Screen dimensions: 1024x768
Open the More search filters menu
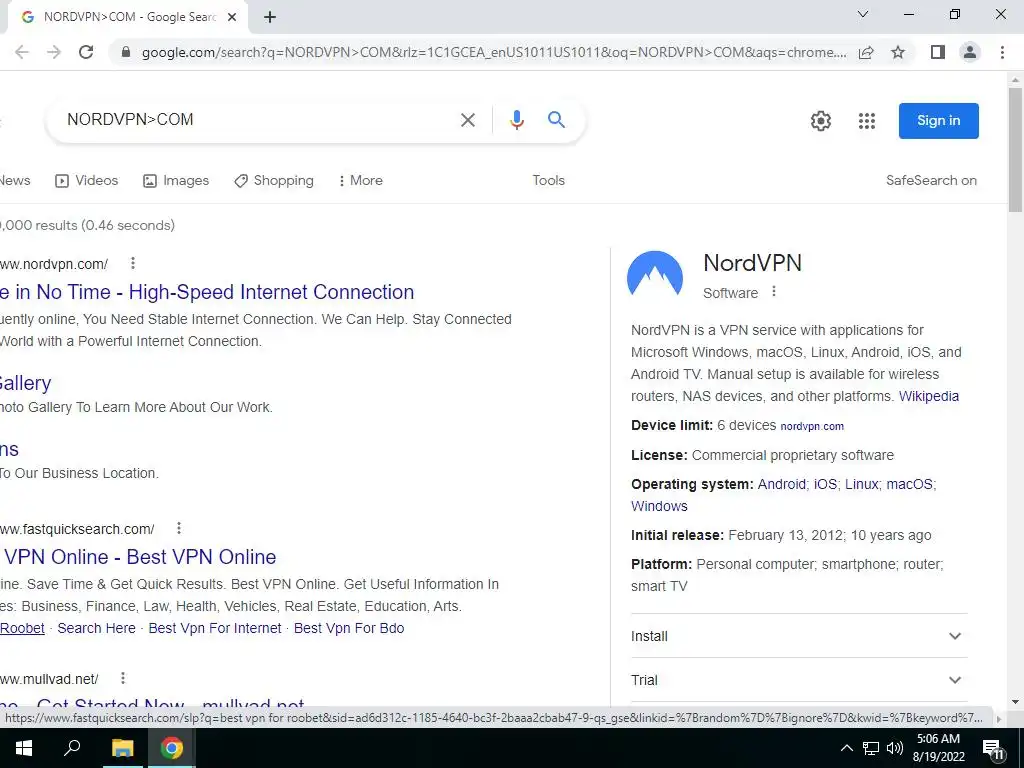(360, 181)
